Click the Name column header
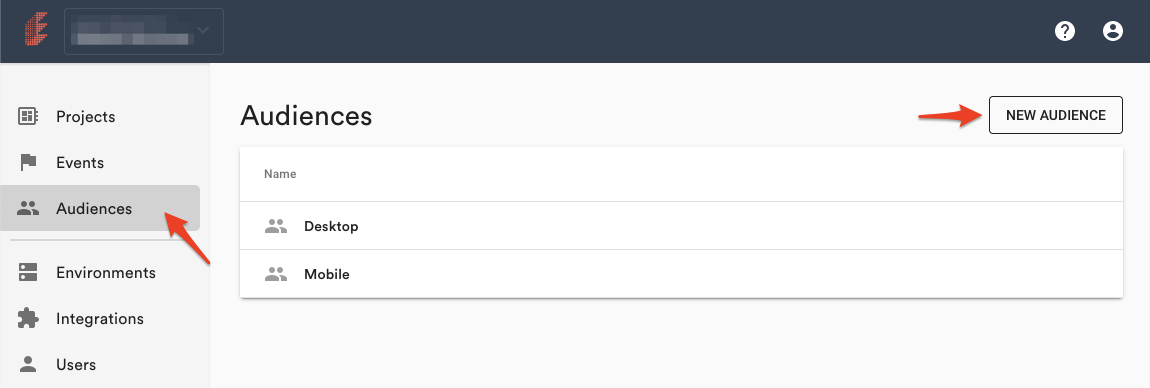 280,175
